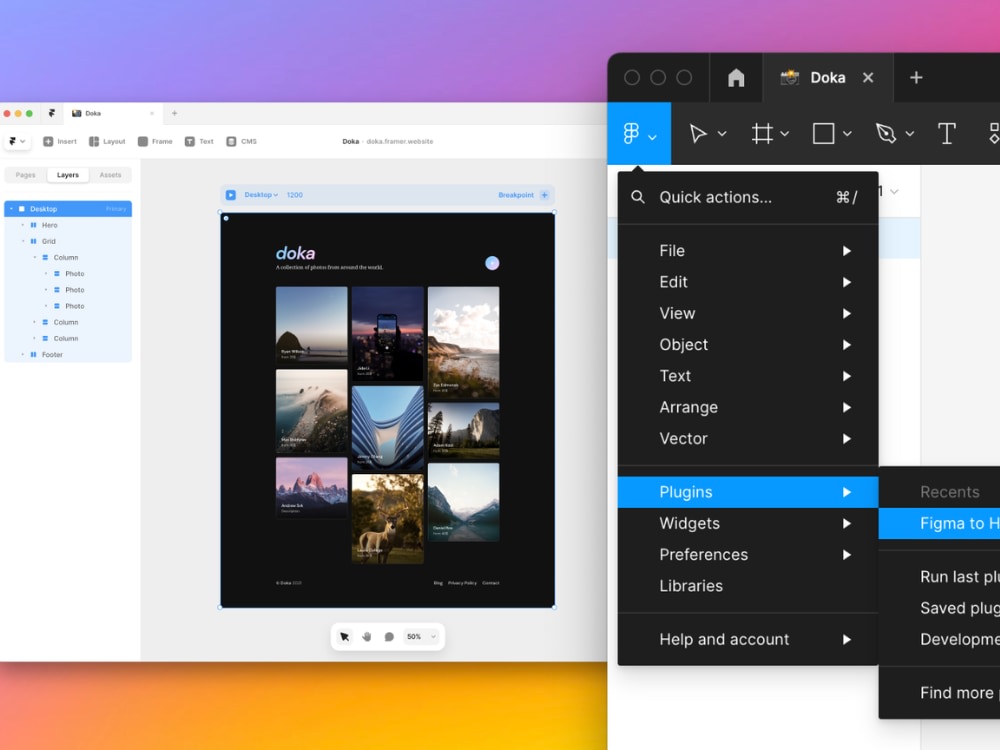Image resolution: width=1000 pixels, height=750 pixels.
Task: Open the File submenu
Action: 747,251
